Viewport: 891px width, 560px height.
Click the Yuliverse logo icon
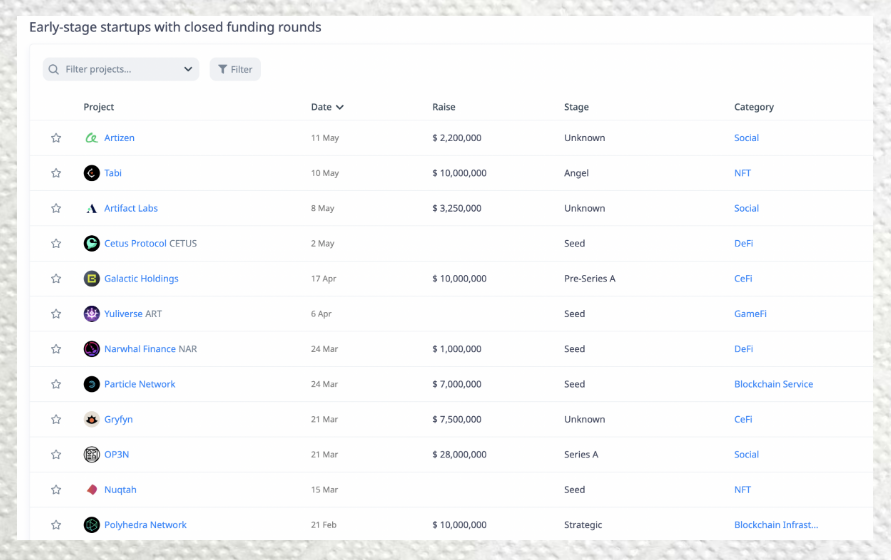click(91, 314)
